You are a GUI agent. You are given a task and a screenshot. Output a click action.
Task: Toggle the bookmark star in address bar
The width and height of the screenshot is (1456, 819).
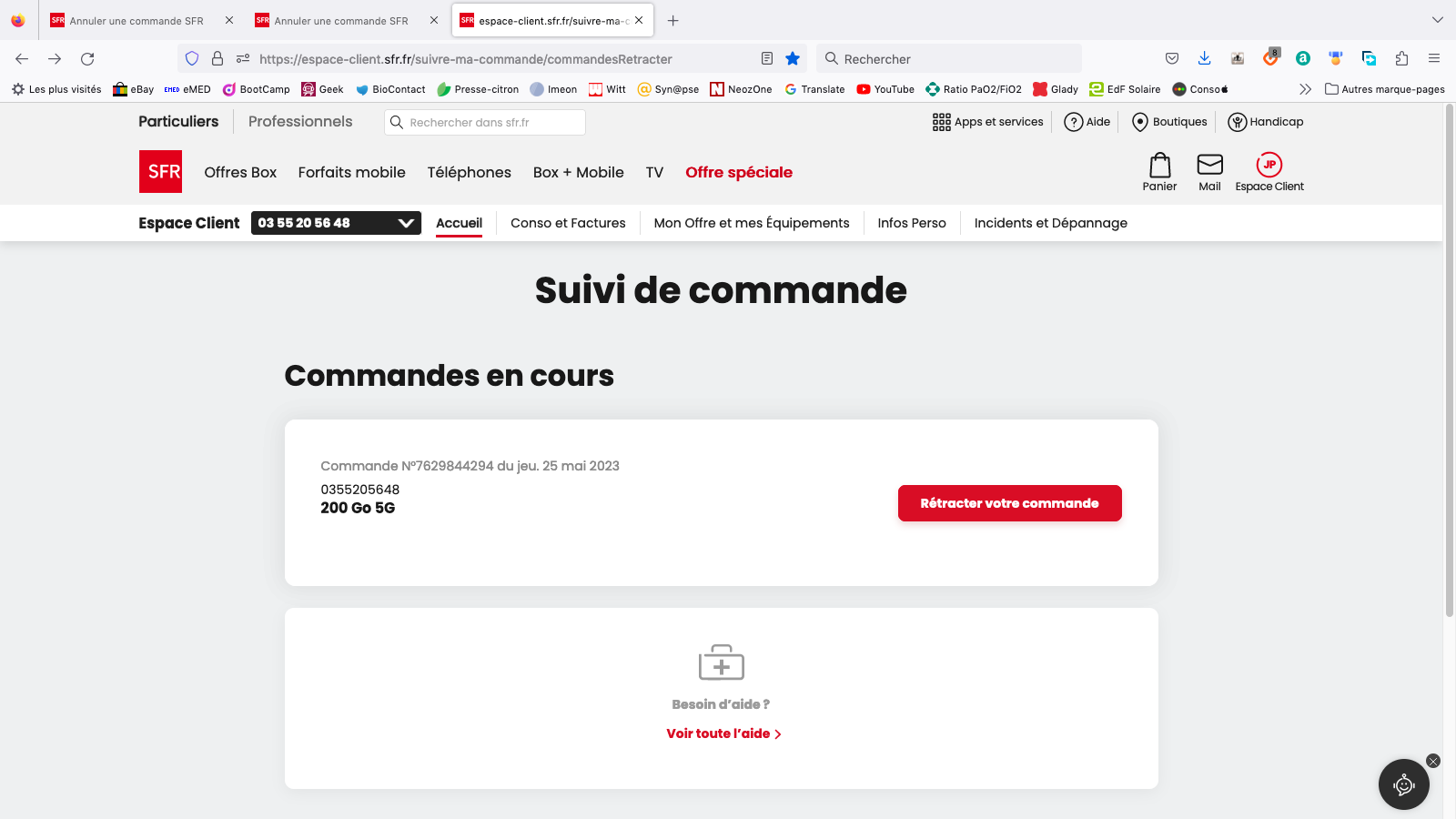793,58
